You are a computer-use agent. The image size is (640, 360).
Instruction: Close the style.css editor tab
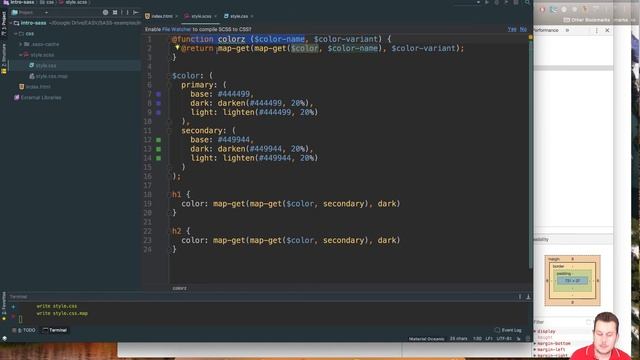pyautogui.click(x=252, y=16)
